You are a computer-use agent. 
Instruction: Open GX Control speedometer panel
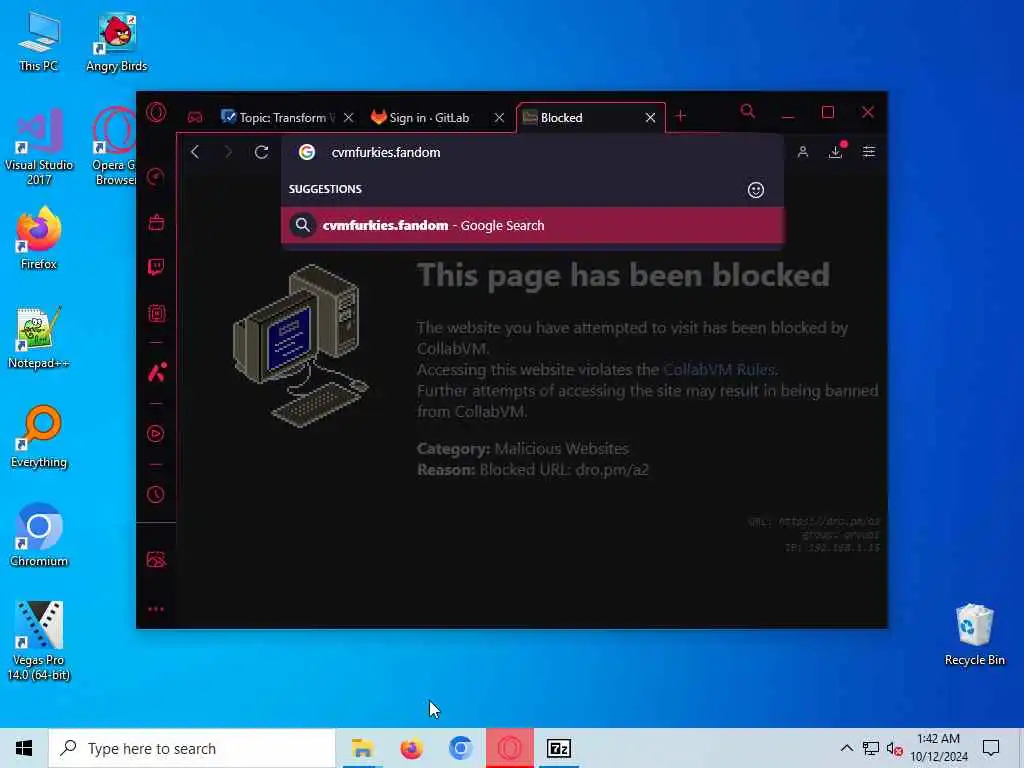[x=155, y=176]
